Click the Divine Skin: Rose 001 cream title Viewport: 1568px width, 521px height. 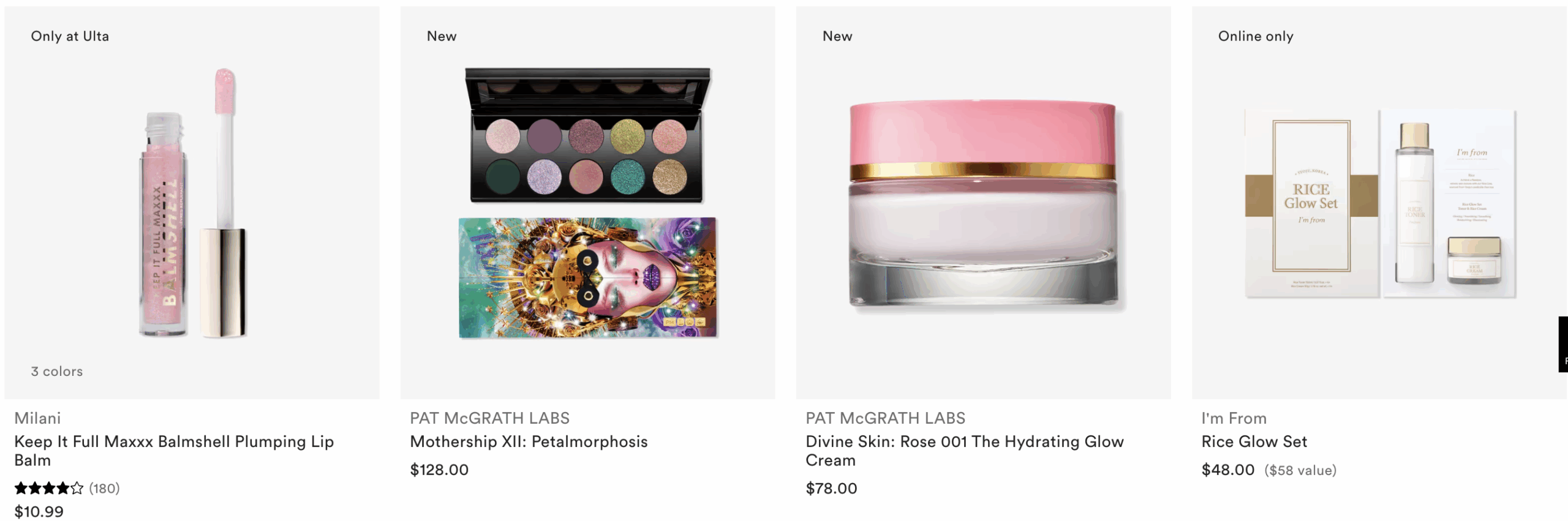(965, 451)
